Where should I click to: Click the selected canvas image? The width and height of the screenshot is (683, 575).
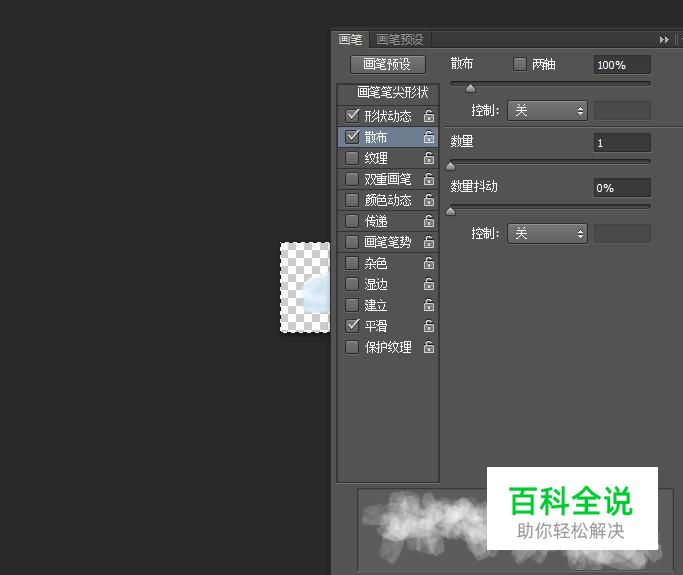point(305,288)
